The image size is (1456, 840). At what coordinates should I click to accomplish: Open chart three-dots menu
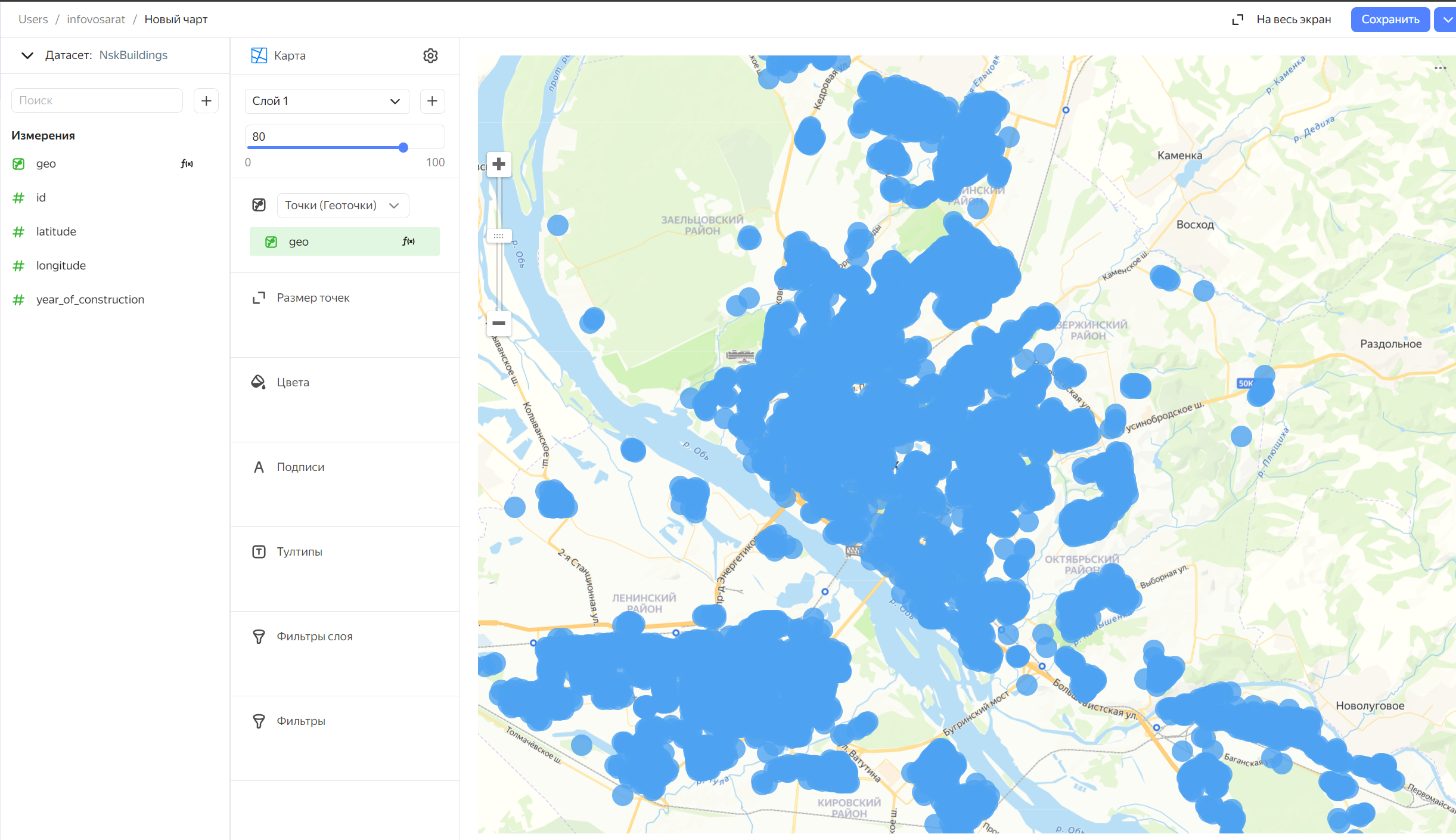[1440, 68]
